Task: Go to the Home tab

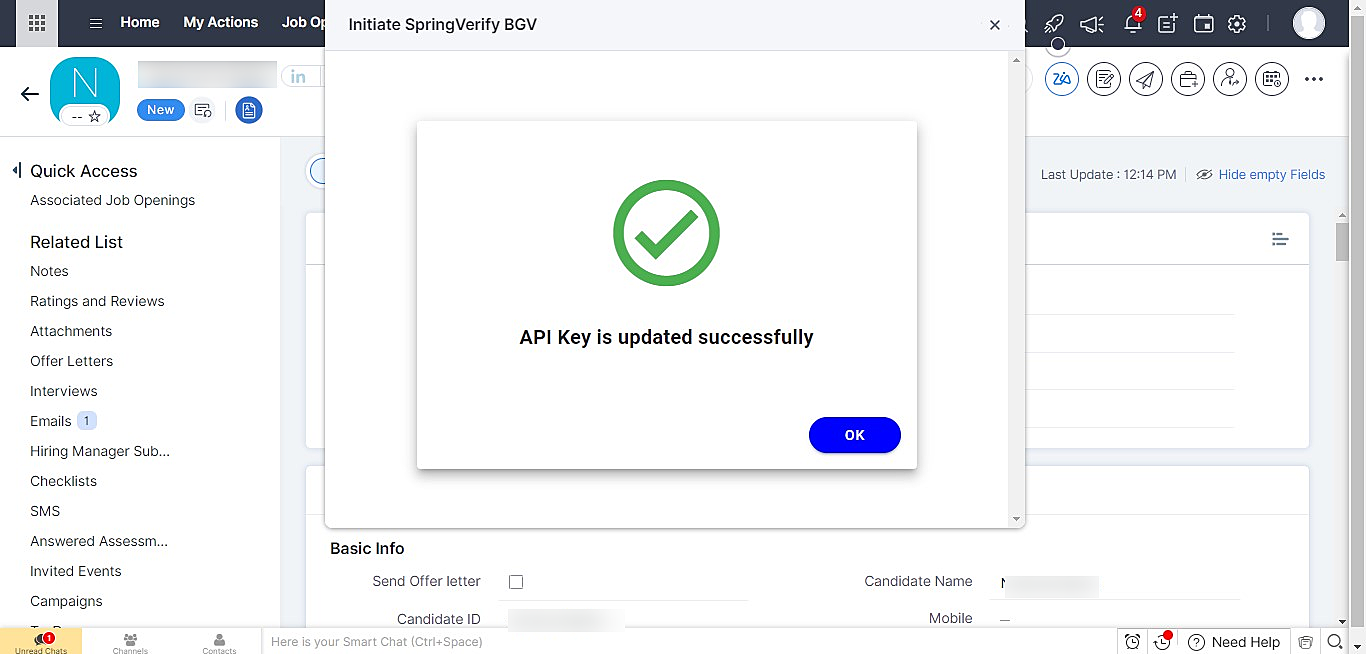Action: (140, 22)
